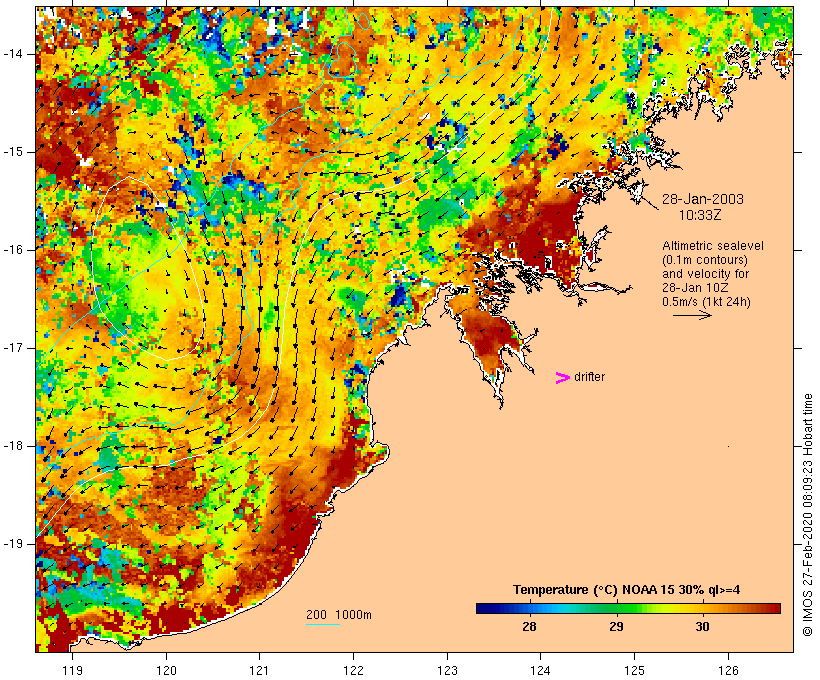Image resolution: width=820 pixels, height=680 pixels.
Task: Click the "0.5m/s (1kt 24h)" scale text
Action: [706, 302]
